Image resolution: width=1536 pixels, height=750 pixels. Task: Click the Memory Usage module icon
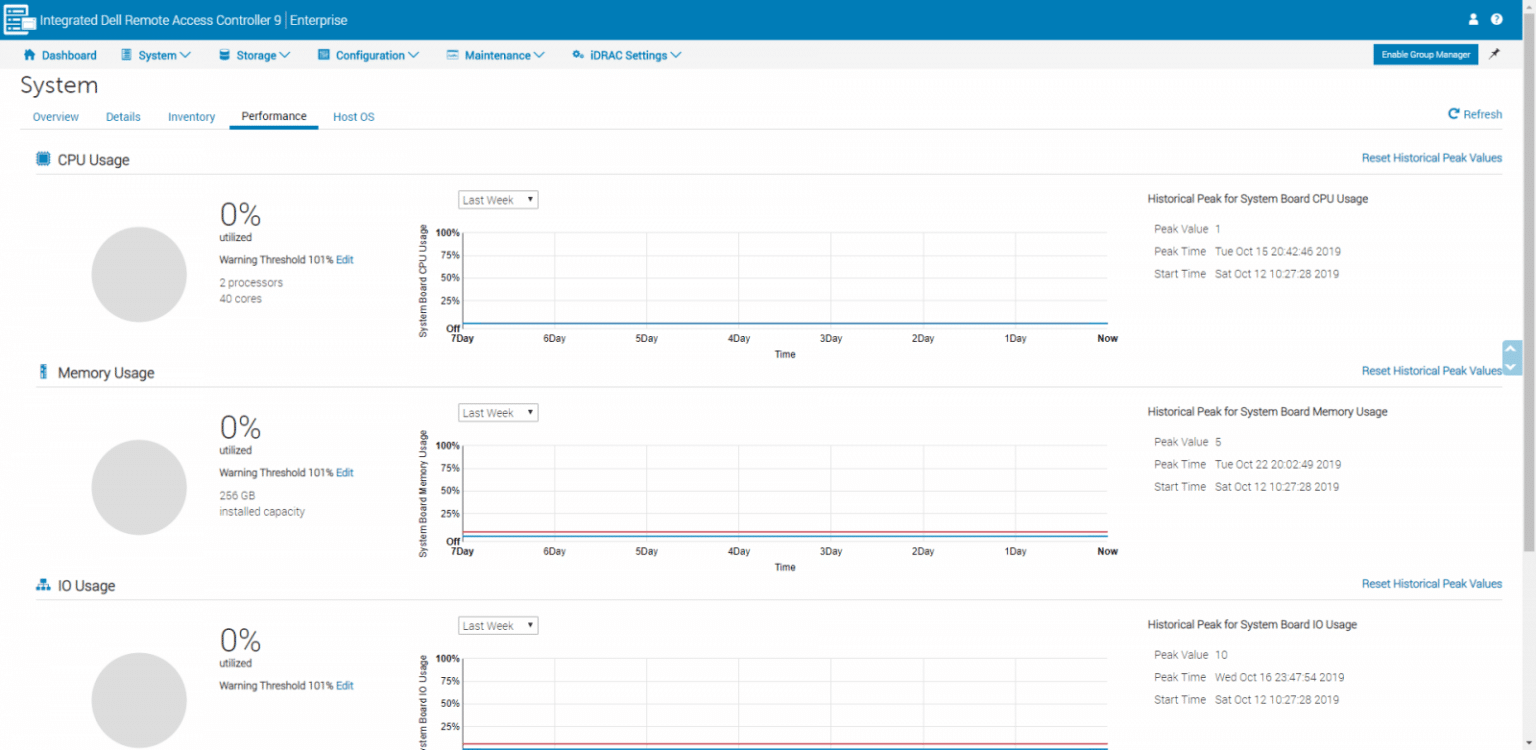tap(43, 372)
